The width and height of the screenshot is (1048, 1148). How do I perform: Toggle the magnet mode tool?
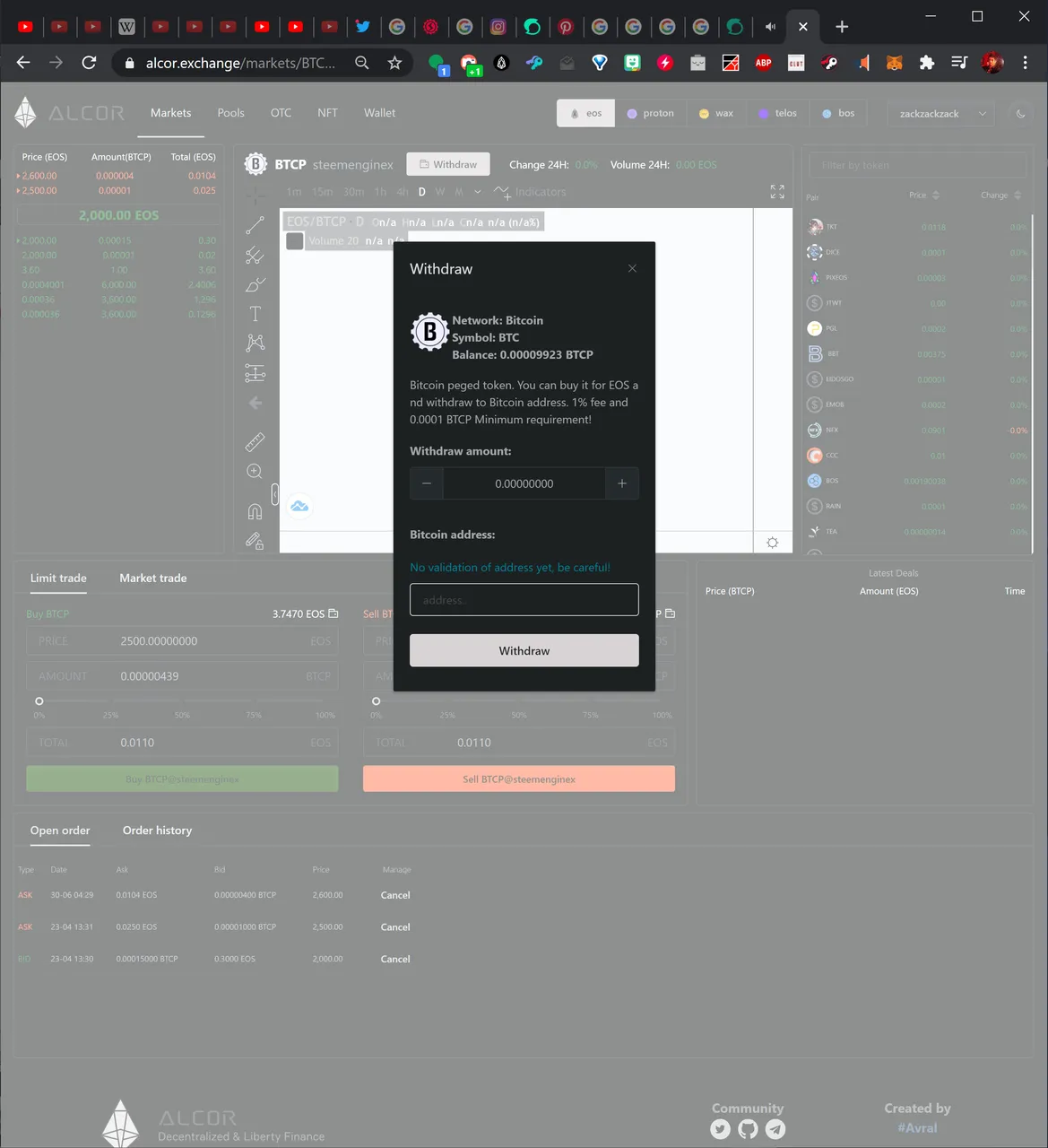point(255,511)
